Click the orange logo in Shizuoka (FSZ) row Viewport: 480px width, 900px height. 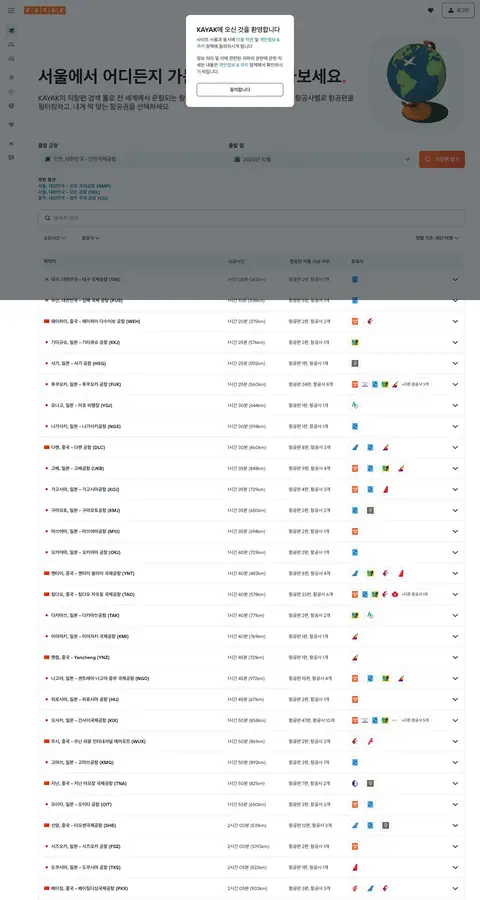(x=355, y=847)
